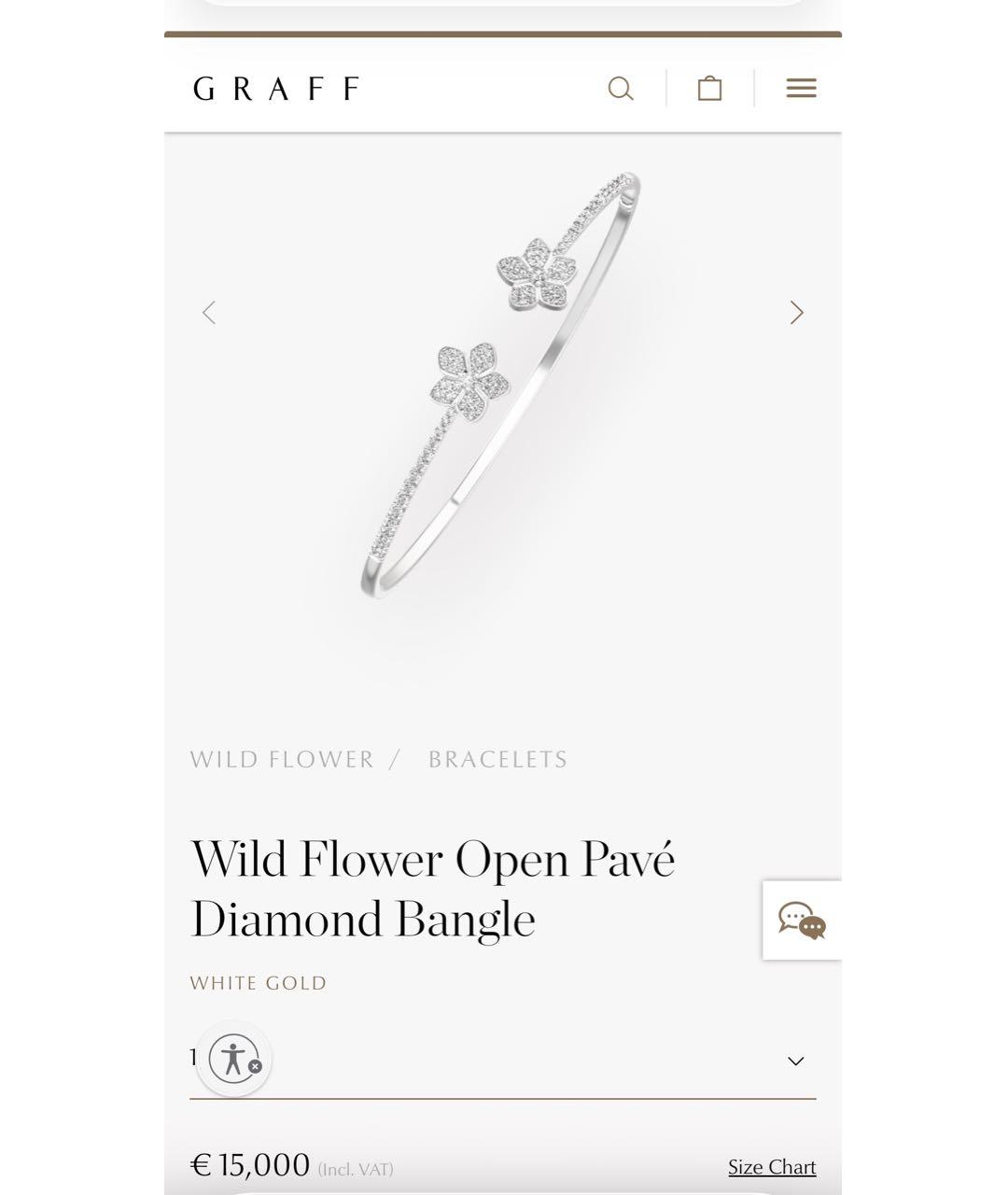Click the upper diamond flower on bangle

(x=539, y=274)
